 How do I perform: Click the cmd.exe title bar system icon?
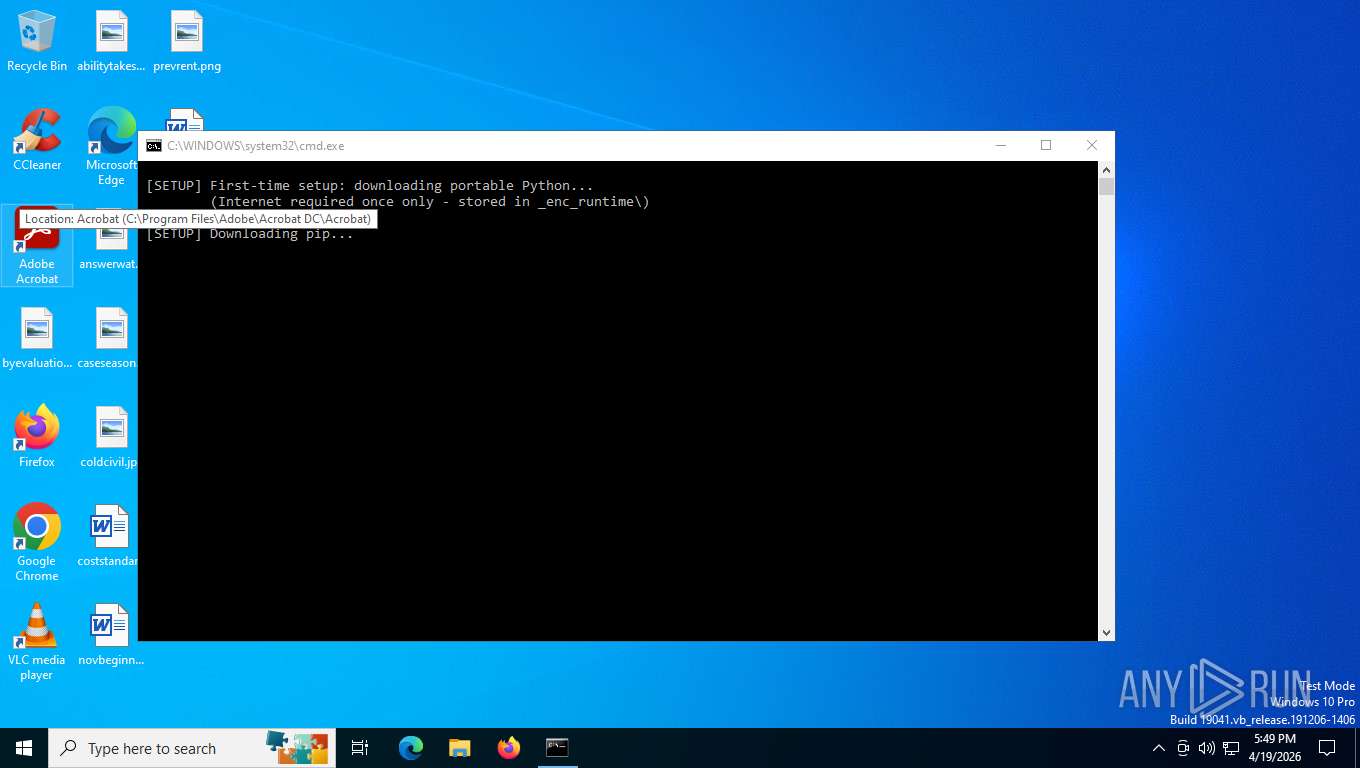pos(154,146)
